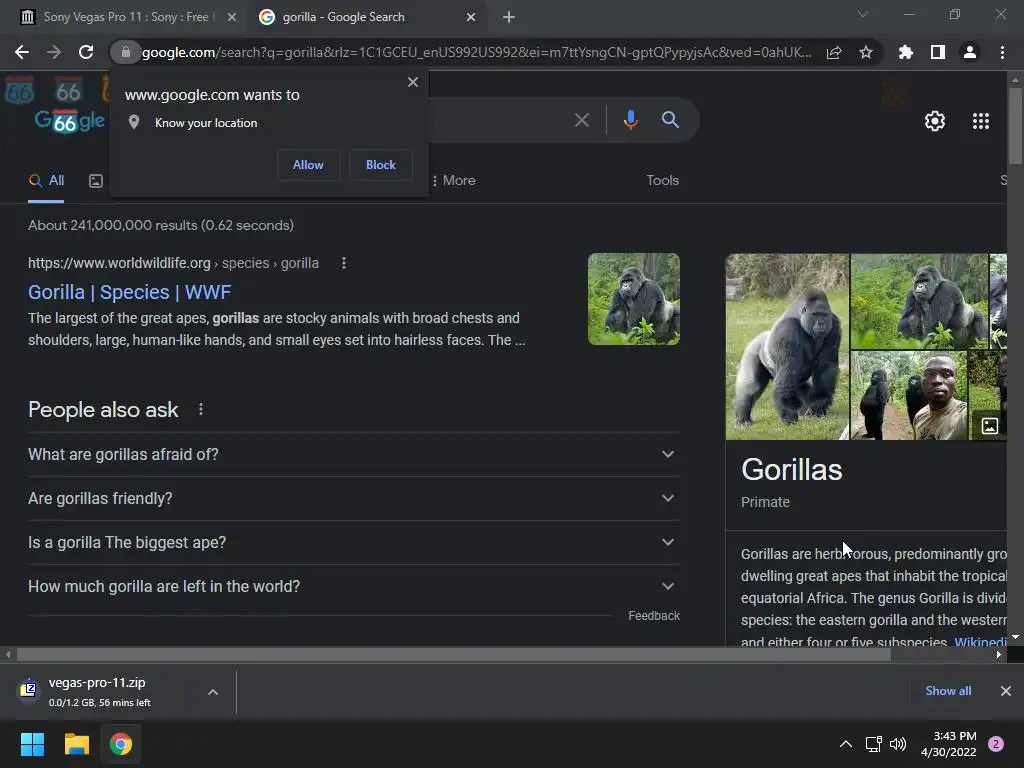
Task: Open the vegas-pro-11.zip download options arrow
Action: click(x=213, y=692)
